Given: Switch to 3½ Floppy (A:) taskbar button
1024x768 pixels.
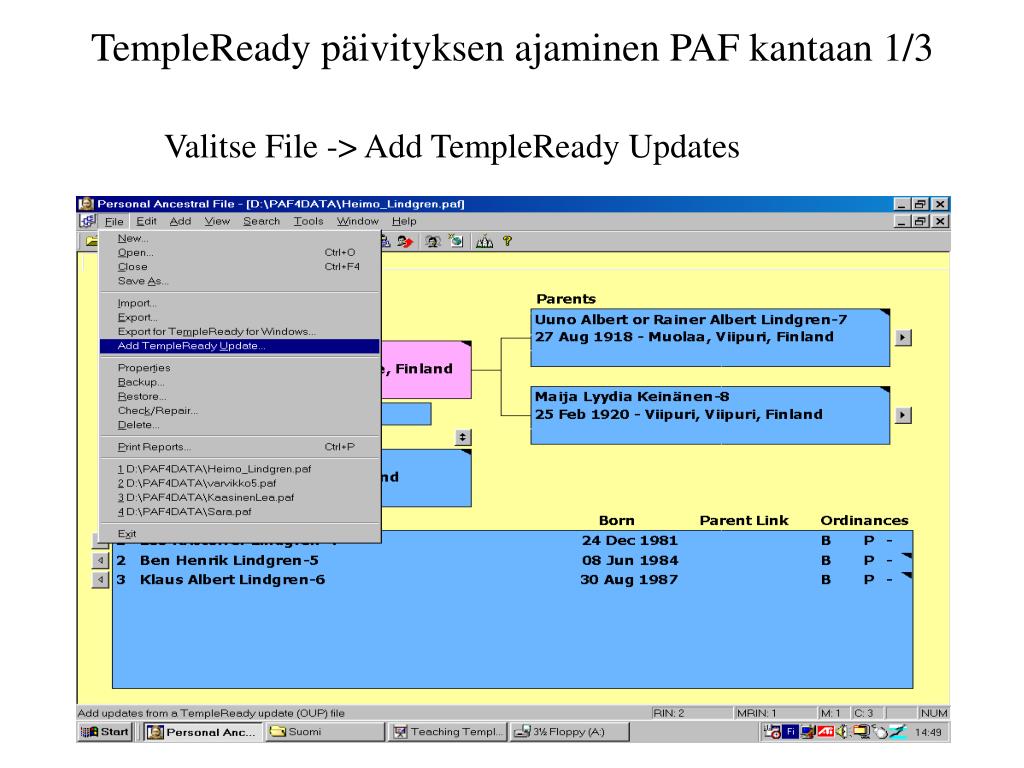Looking at the screenshot, I should tap(569, 731).
